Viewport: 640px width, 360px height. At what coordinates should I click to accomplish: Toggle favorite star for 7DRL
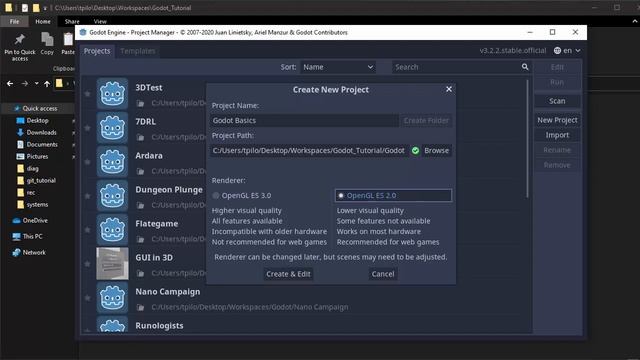coord(87,128)
